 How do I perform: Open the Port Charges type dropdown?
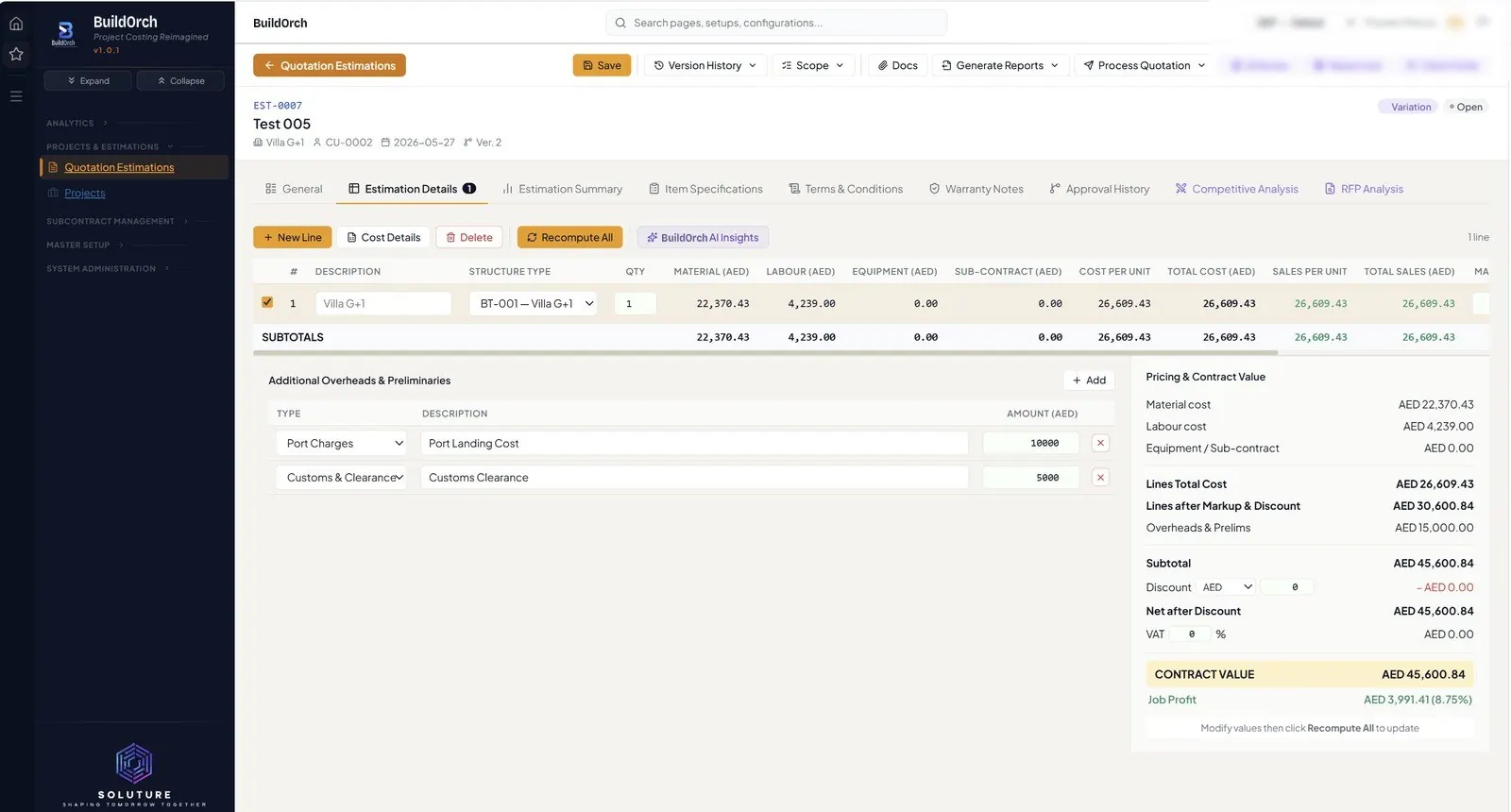coord(342,444)
